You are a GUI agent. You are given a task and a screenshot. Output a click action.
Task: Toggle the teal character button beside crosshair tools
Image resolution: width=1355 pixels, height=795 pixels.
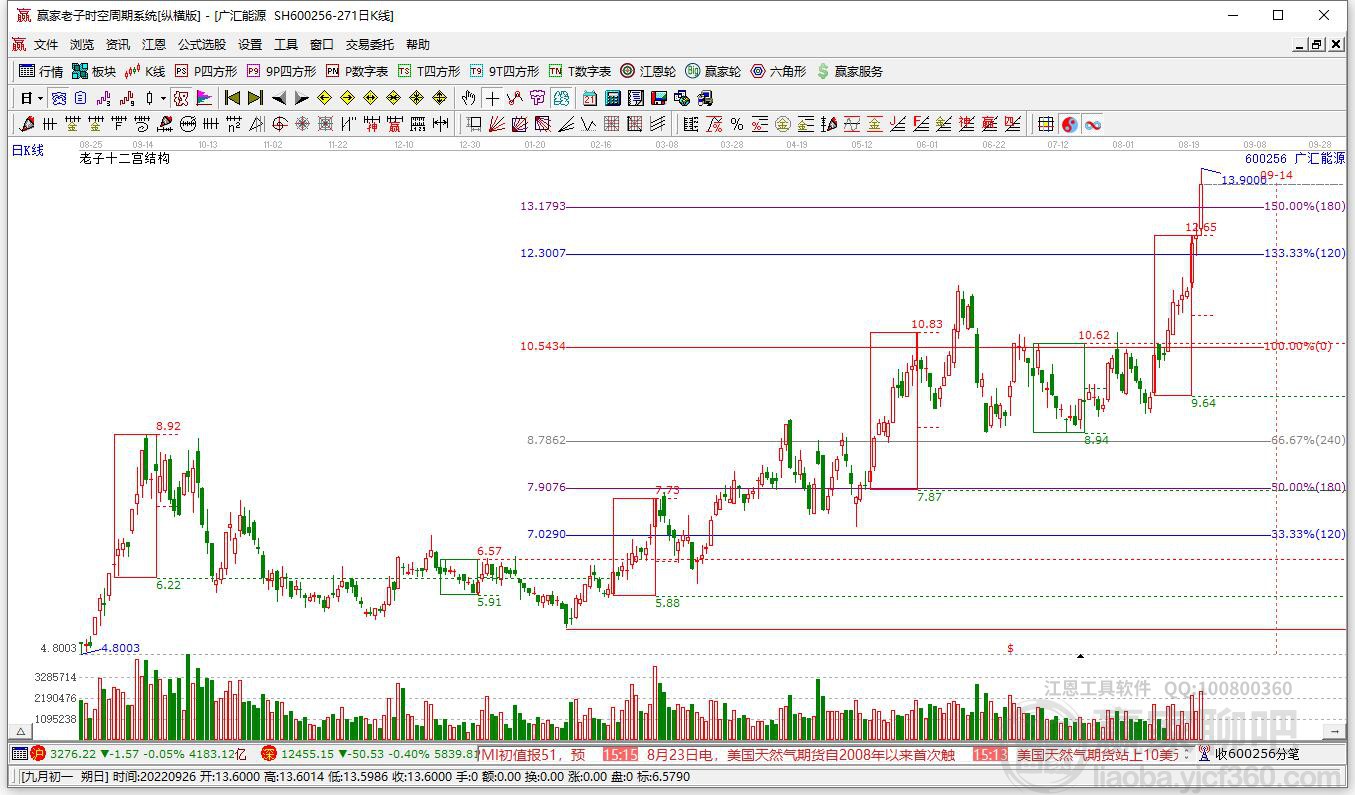coord(561,98)
